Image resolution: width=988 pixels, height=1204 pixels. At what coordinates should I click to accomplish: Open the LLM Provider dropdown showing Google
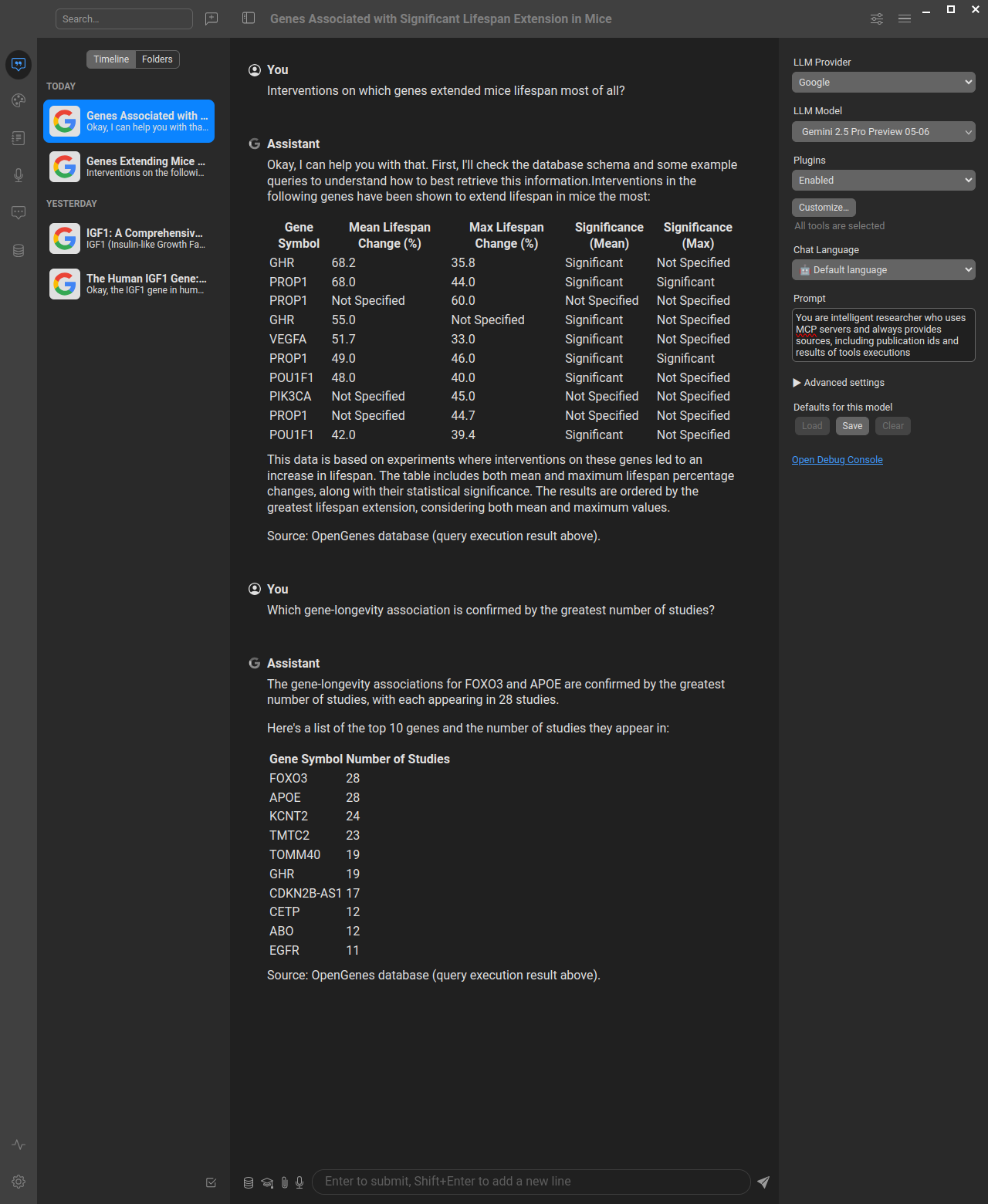coord(884,83)
